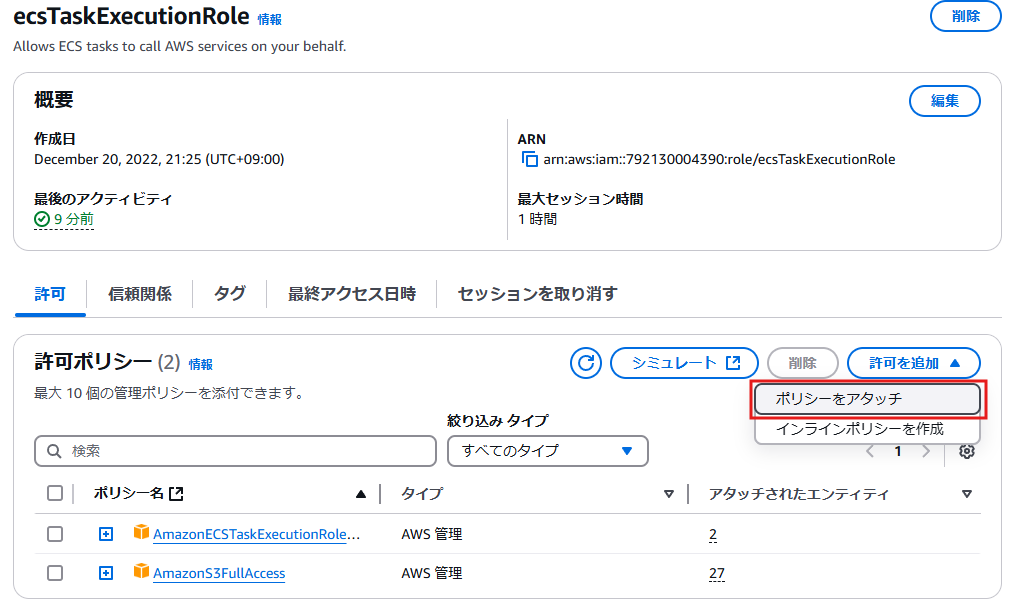Screen dimensions: 1015x604
Task: Click the disabled 削除 button in 許可ポリシー
Action: pyautogui.click(x=803, y=363)
